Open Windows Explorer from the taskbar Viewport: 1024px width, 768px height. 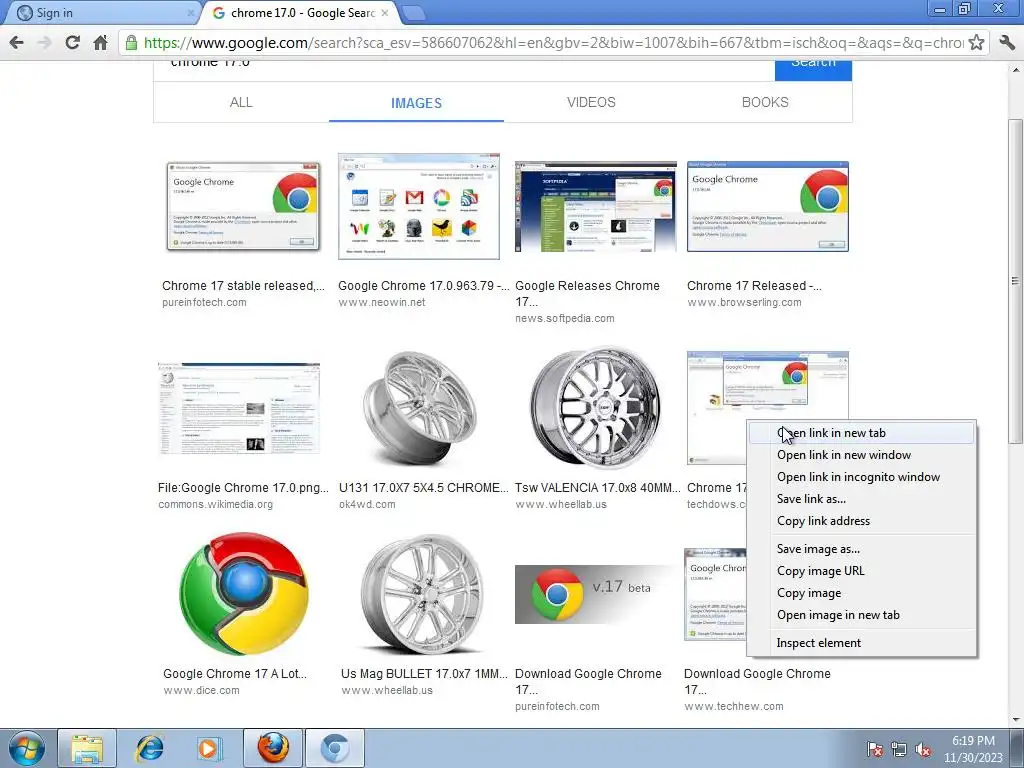(87, 748)
